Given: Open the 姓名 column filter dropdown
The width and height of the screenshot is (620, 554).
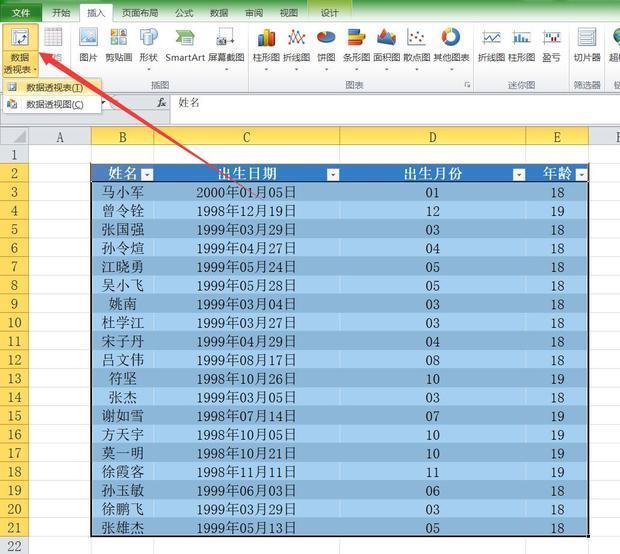Looking at the screenshot, I should pos(147,174).
